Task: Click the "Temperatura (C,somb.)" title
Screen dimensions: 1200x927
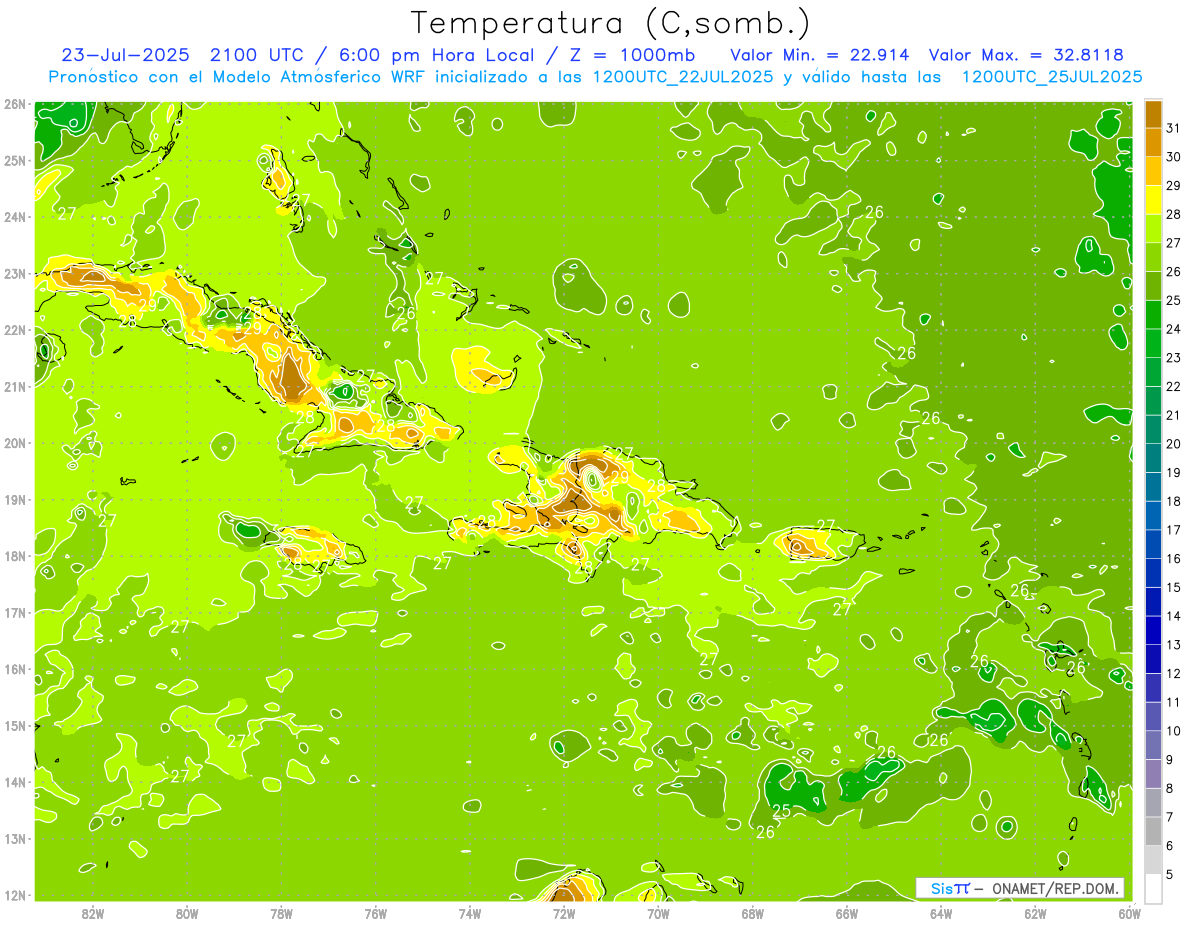Action: click(x=611, y=24)
